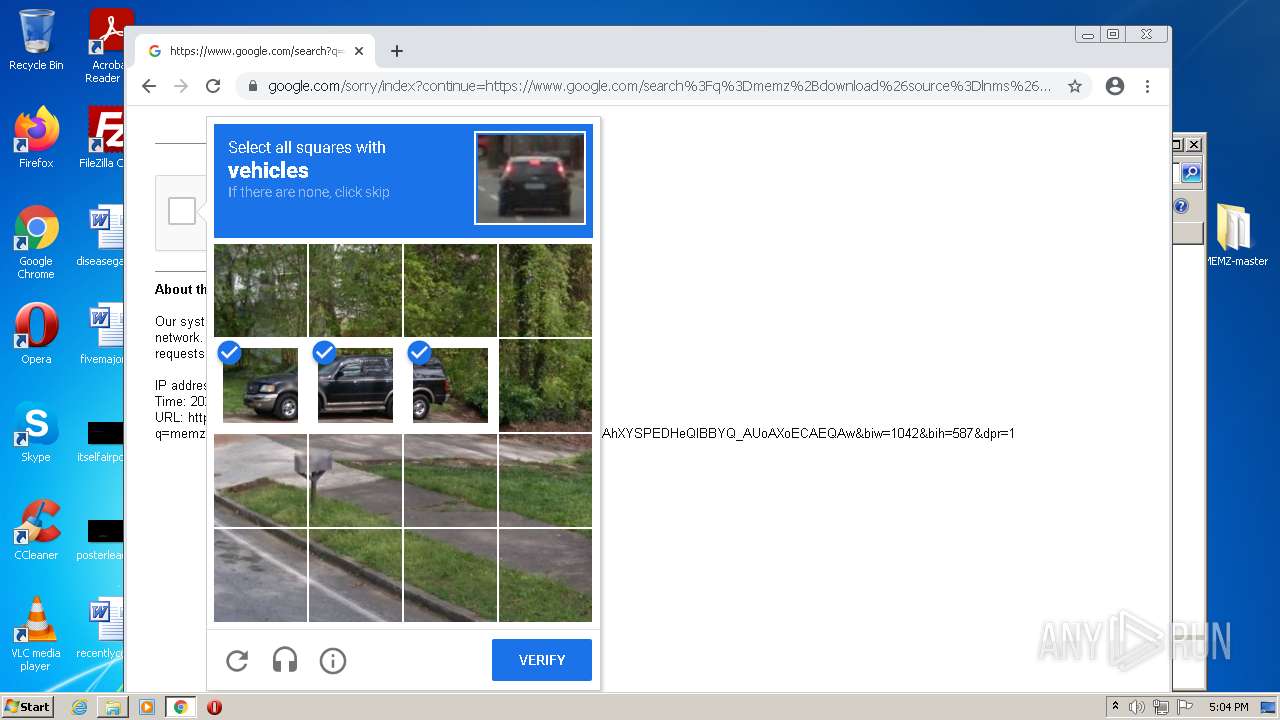Image resolution: width=1280 pixels, height=720 pixels.
Task: Bookmark this page with the star
Action: 1075,86
